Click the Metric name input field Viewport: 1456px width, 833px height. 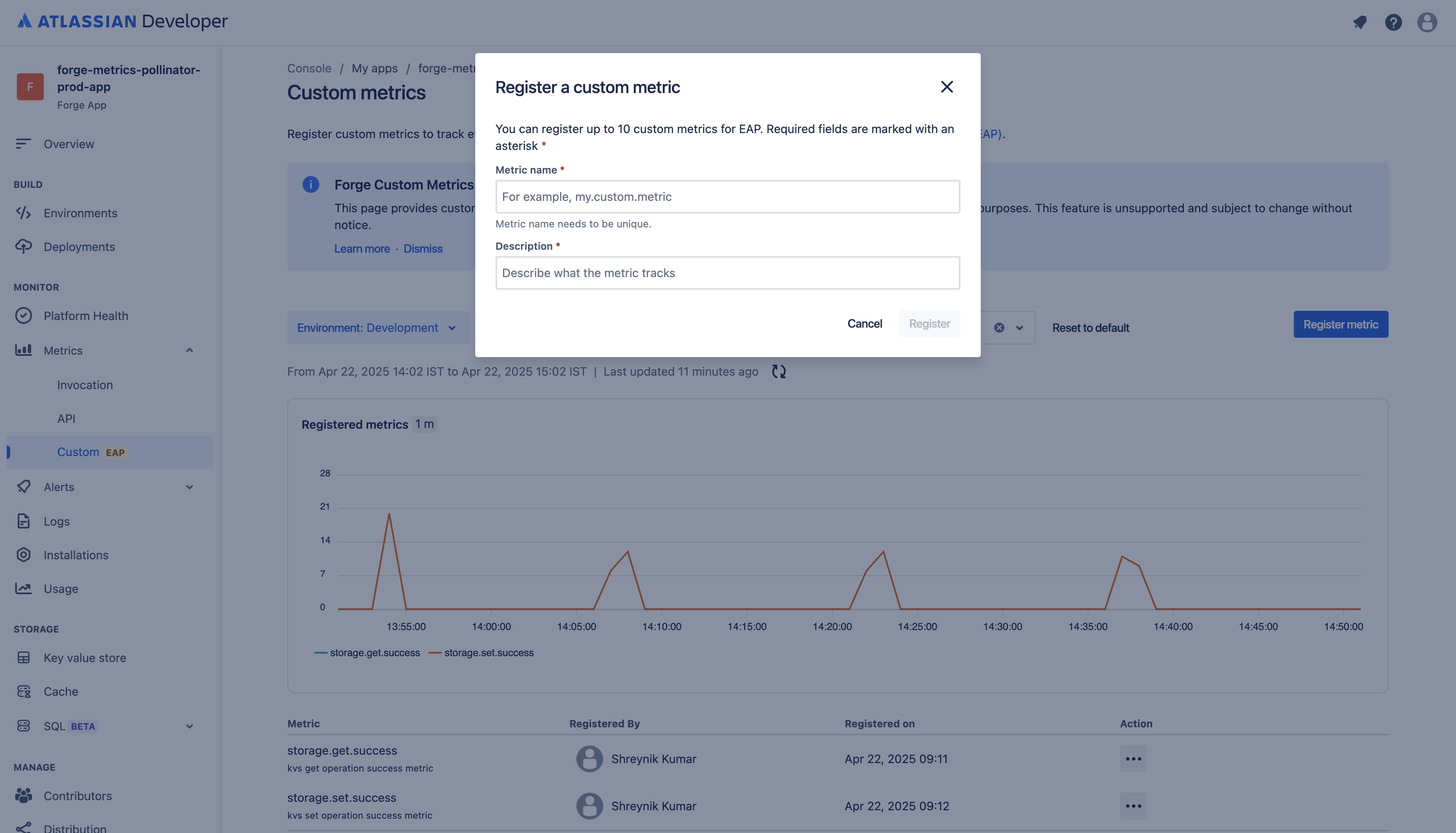(x=728, y=196)
